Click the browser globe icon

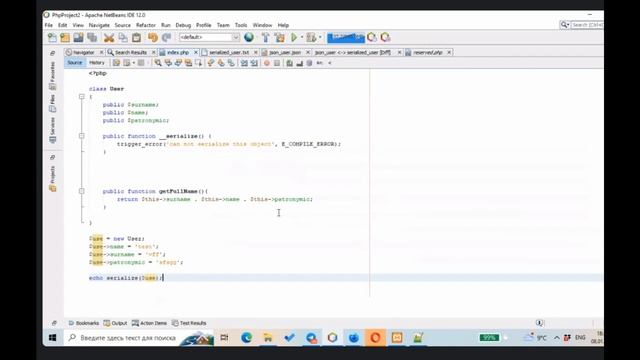249,38
